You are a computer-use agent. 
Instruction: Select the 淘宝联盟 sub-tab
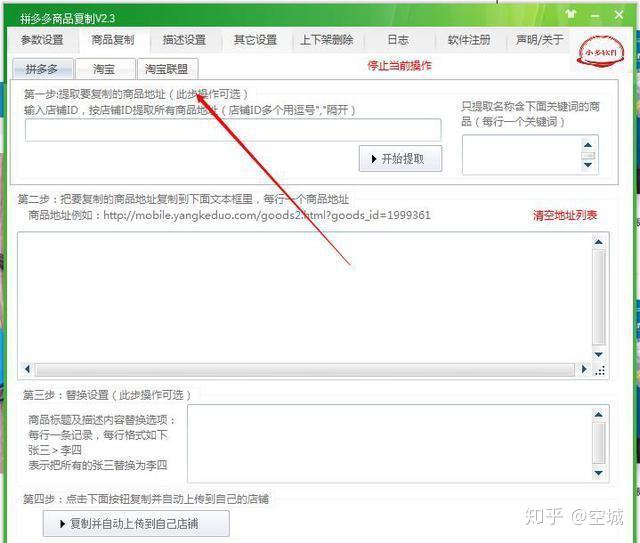(167, 69)
